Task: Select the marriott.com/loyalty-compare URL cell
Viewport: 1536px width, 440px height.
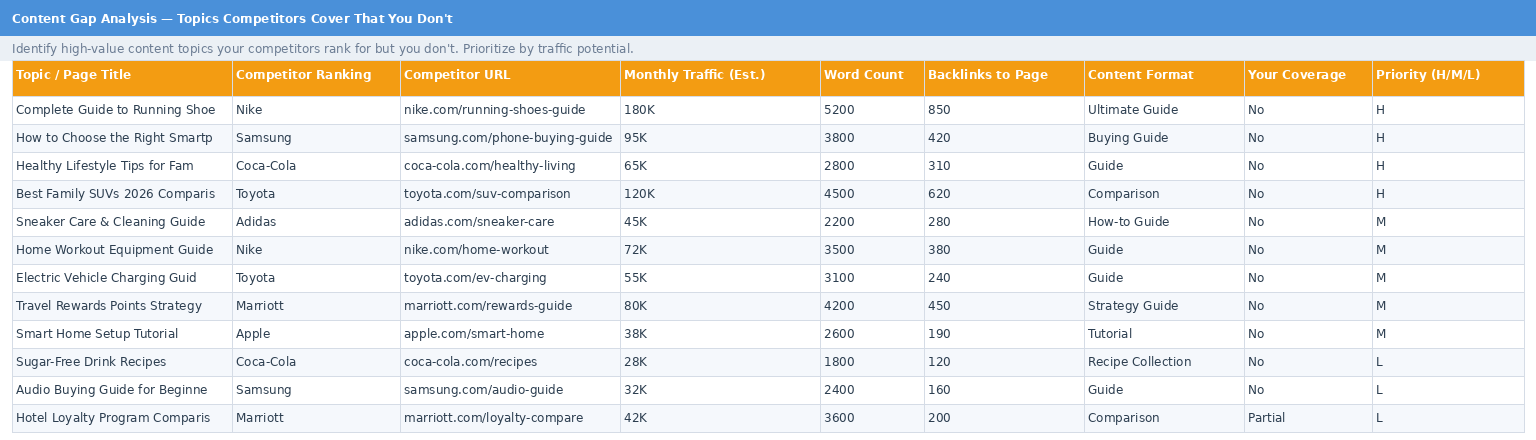Action: click(510, 418)
